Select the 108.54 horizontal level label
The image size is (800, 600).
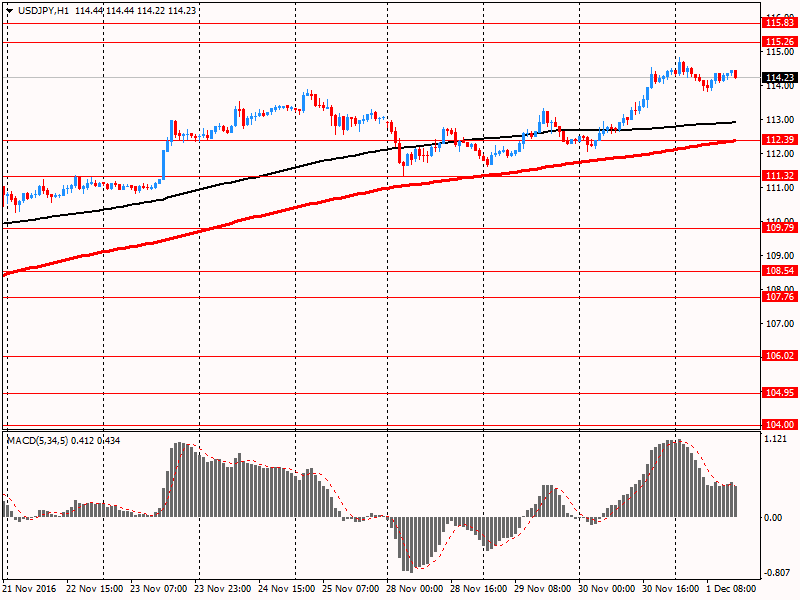[780, 271]
